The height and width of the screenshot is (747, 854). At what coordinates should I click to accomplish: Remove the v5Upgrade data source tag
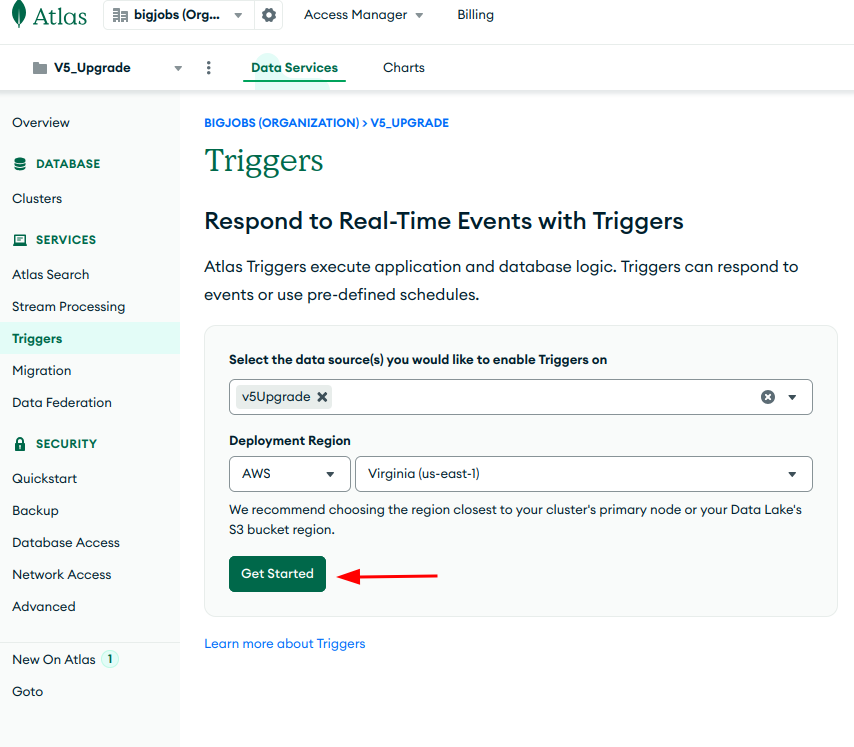(322, 397)
